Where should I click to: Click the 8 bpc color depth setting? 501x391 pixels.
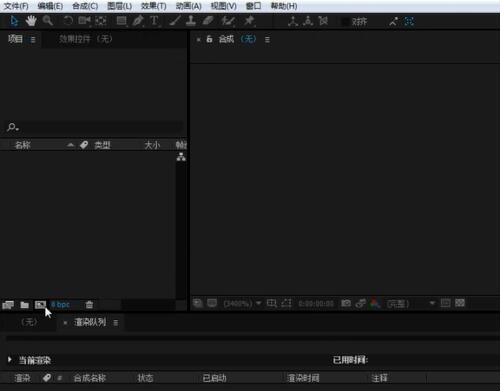click(x=60, y=305)
